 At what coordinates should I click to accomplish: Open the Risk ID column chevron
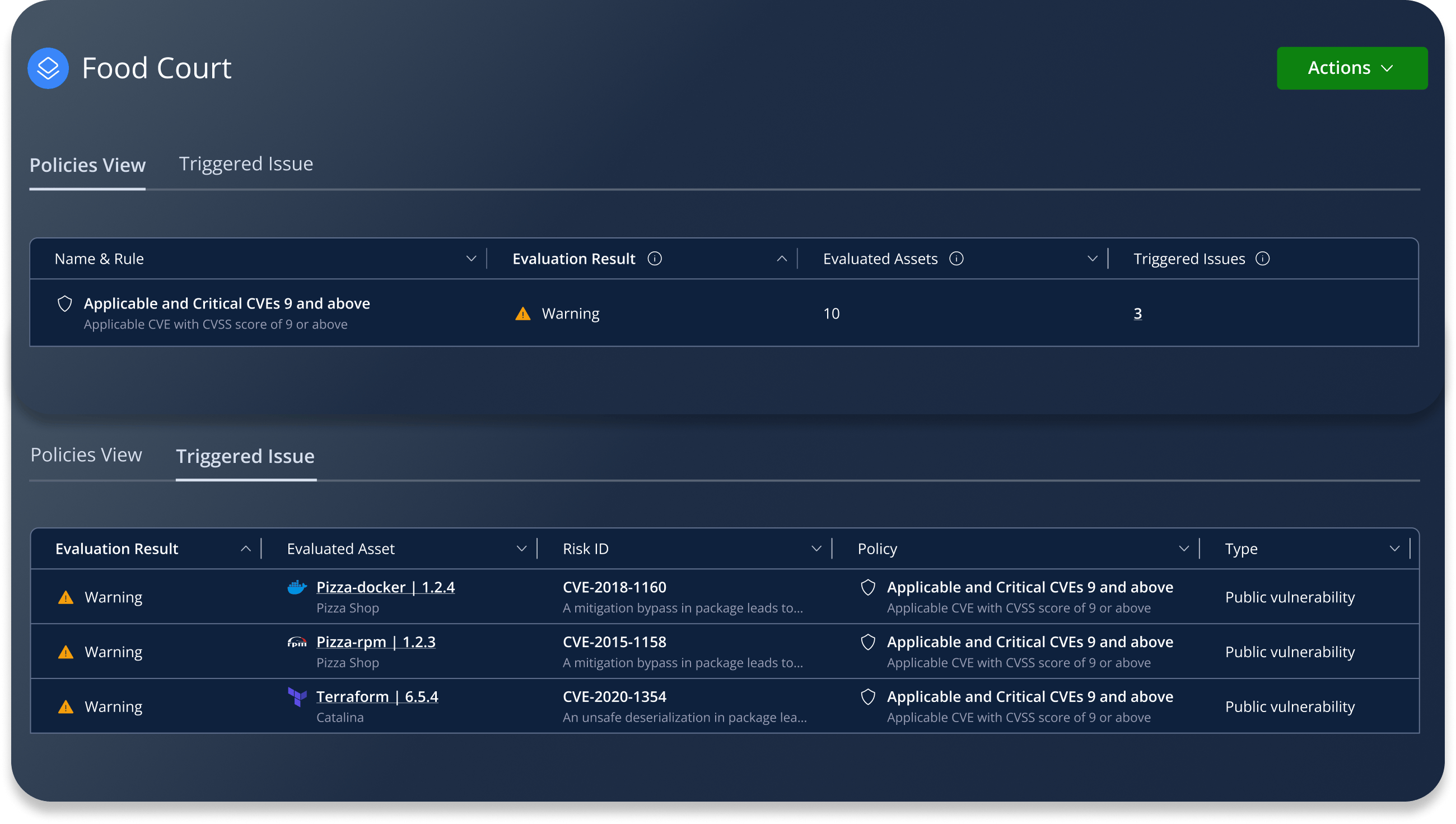click(x=816, y=549)
